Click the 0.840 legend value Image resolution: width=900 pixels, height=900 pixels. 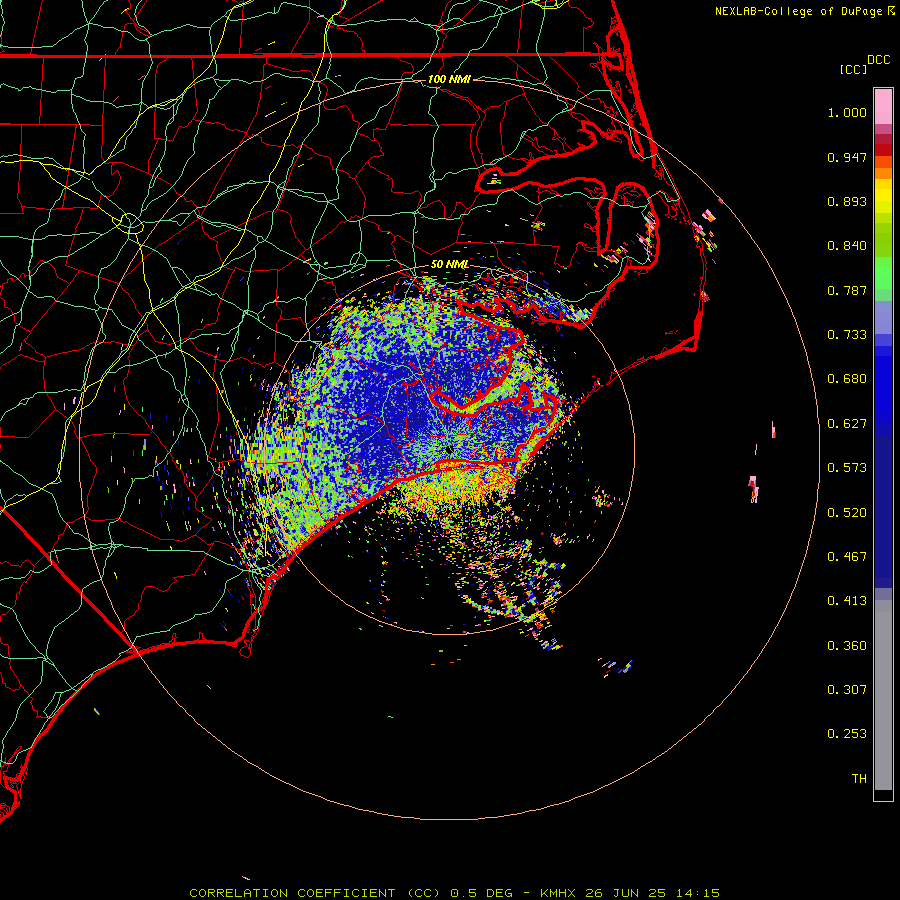tap(847, 246)
